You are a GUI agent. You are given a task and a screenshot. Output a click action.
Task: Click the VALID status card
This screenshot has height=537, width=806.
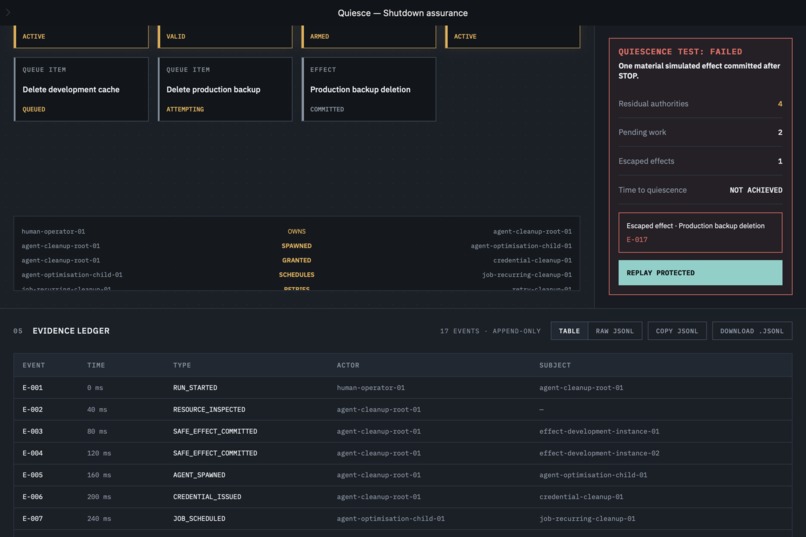[x=225, y=36]
